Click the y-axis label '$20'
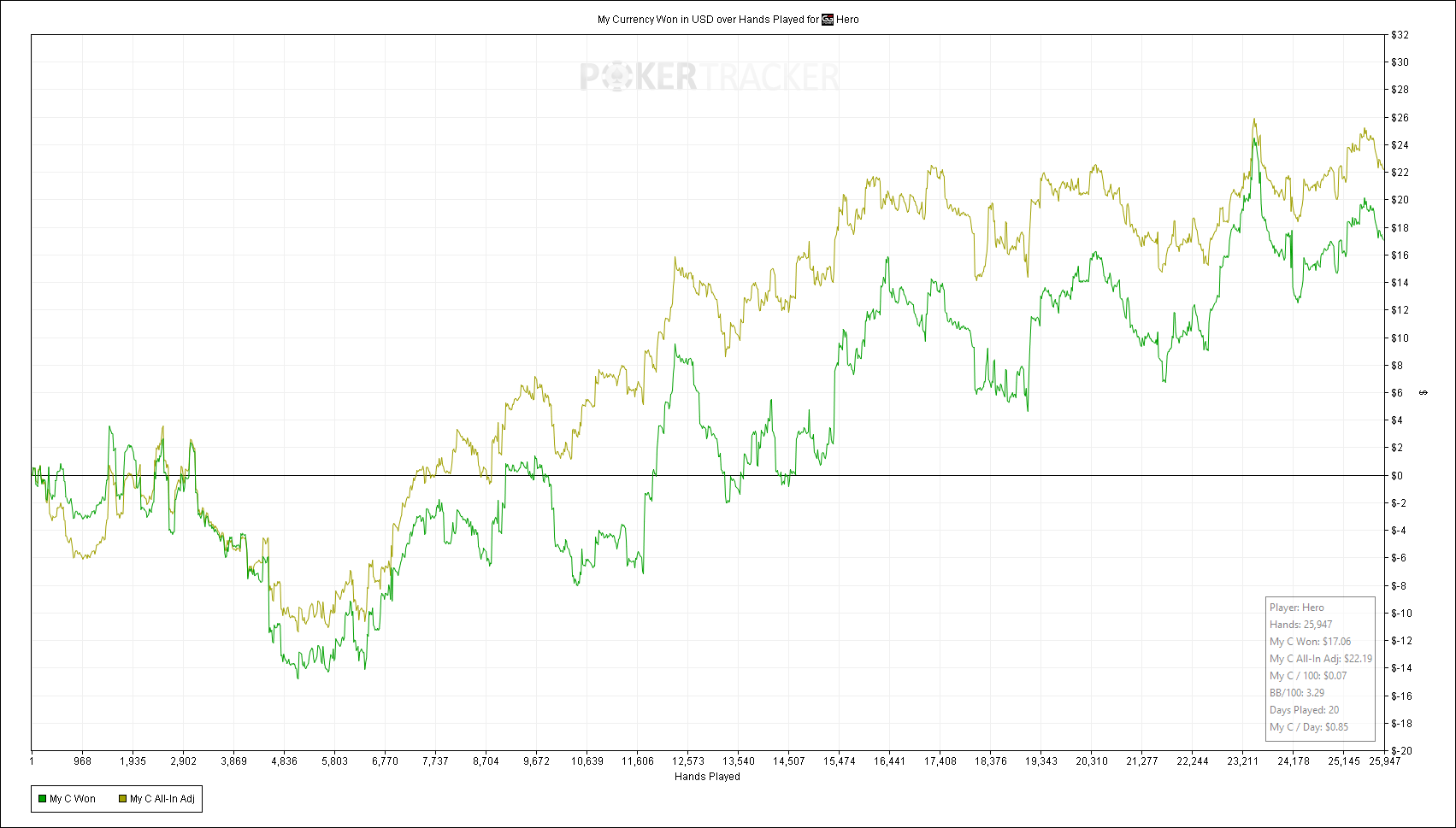Image resolution: width=1456 pixels, height=828 pixels. (x=1400, y=200)
